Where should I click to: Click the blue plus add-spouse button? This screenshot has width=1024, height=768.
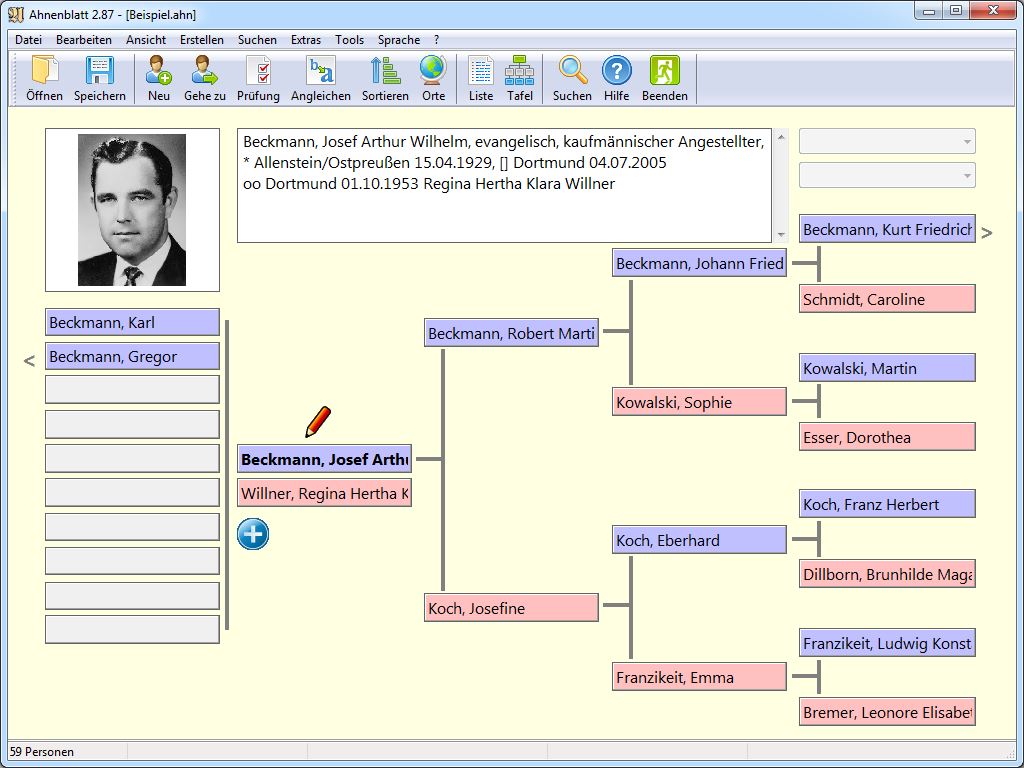click(x=253, y=534)
